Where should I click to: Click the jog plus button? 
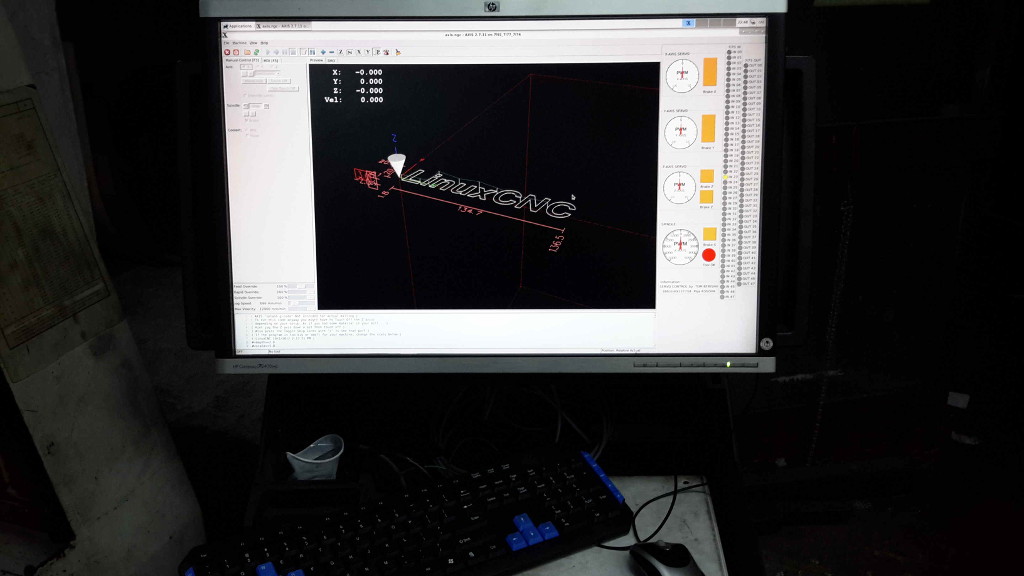(251, 74)
